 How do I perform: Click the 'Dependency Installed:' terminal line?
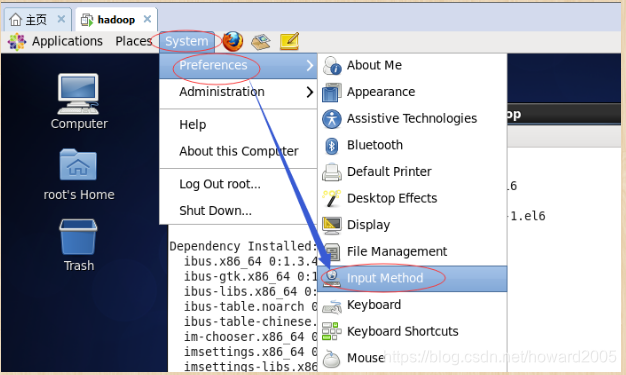click(x=243, y=246)
